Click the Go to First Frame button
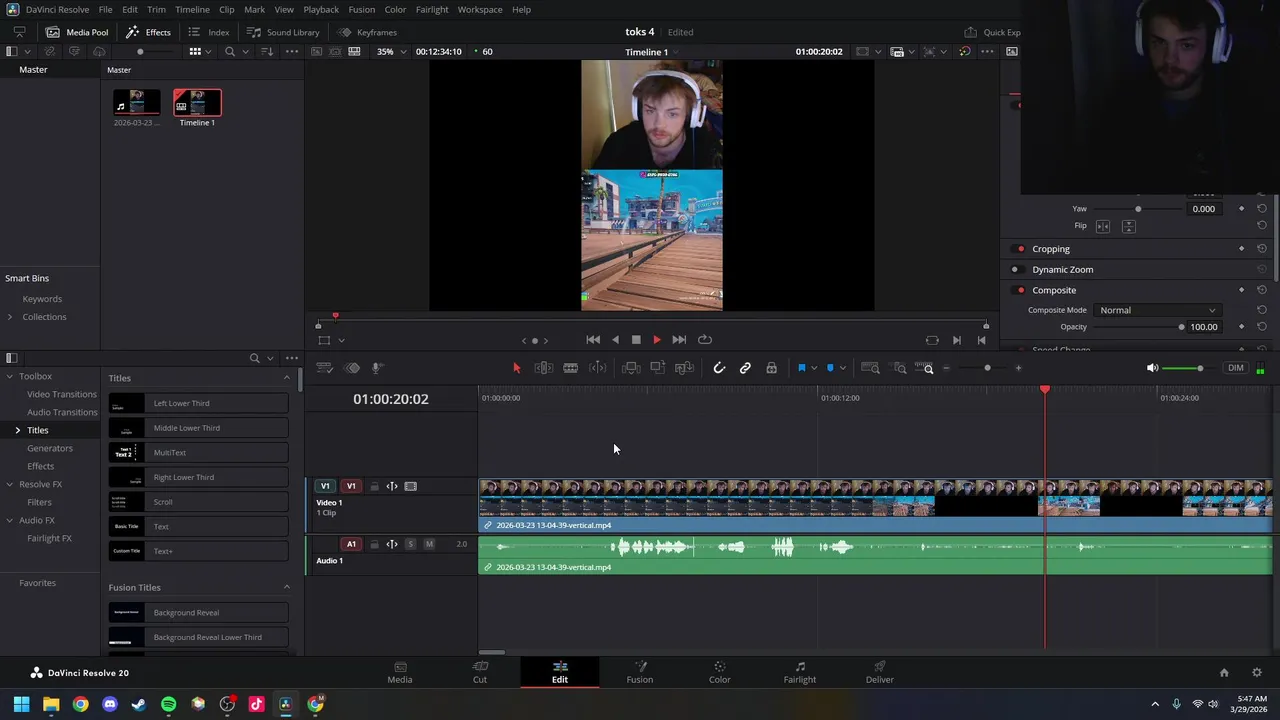 [593, 340]
